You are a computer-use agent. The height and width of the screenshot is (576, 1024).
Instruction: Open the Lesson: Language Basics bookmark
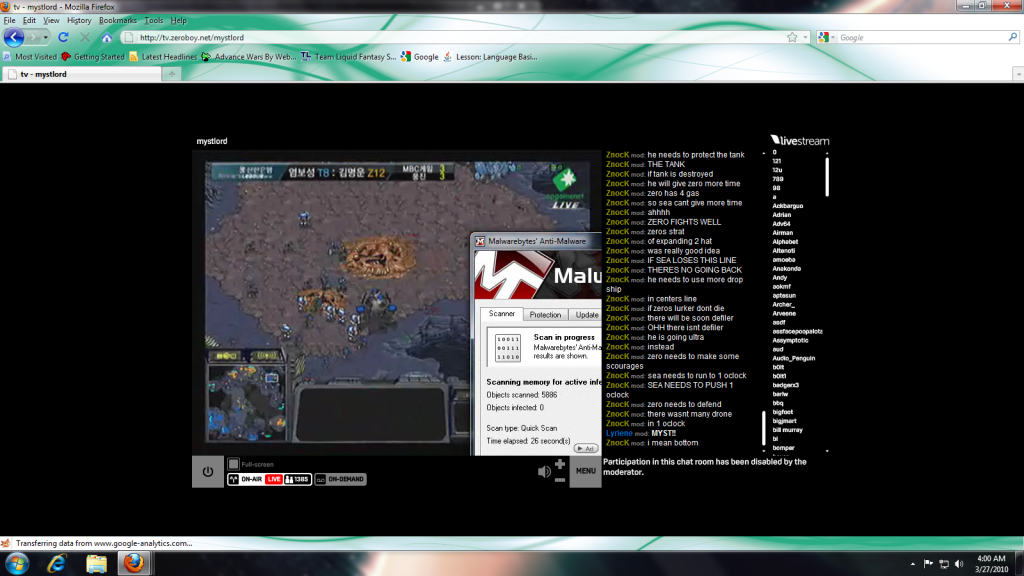tap(490, 57)
